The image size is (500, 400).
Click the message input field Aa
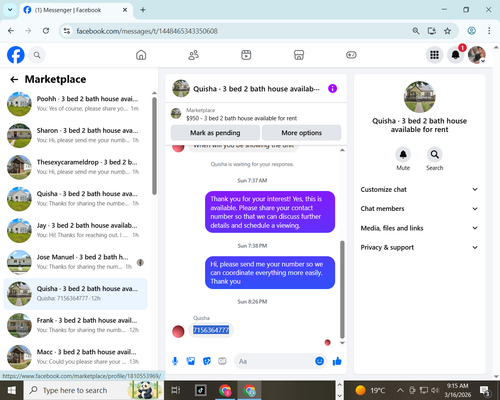[275, 361]
